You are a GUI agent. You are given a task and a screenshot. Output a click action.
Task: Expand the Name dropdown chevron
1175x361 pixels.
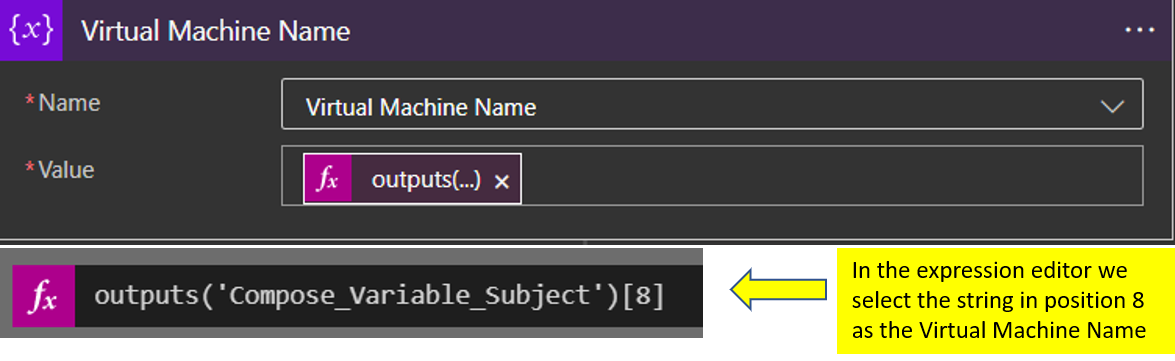(x=1111, y=107)
